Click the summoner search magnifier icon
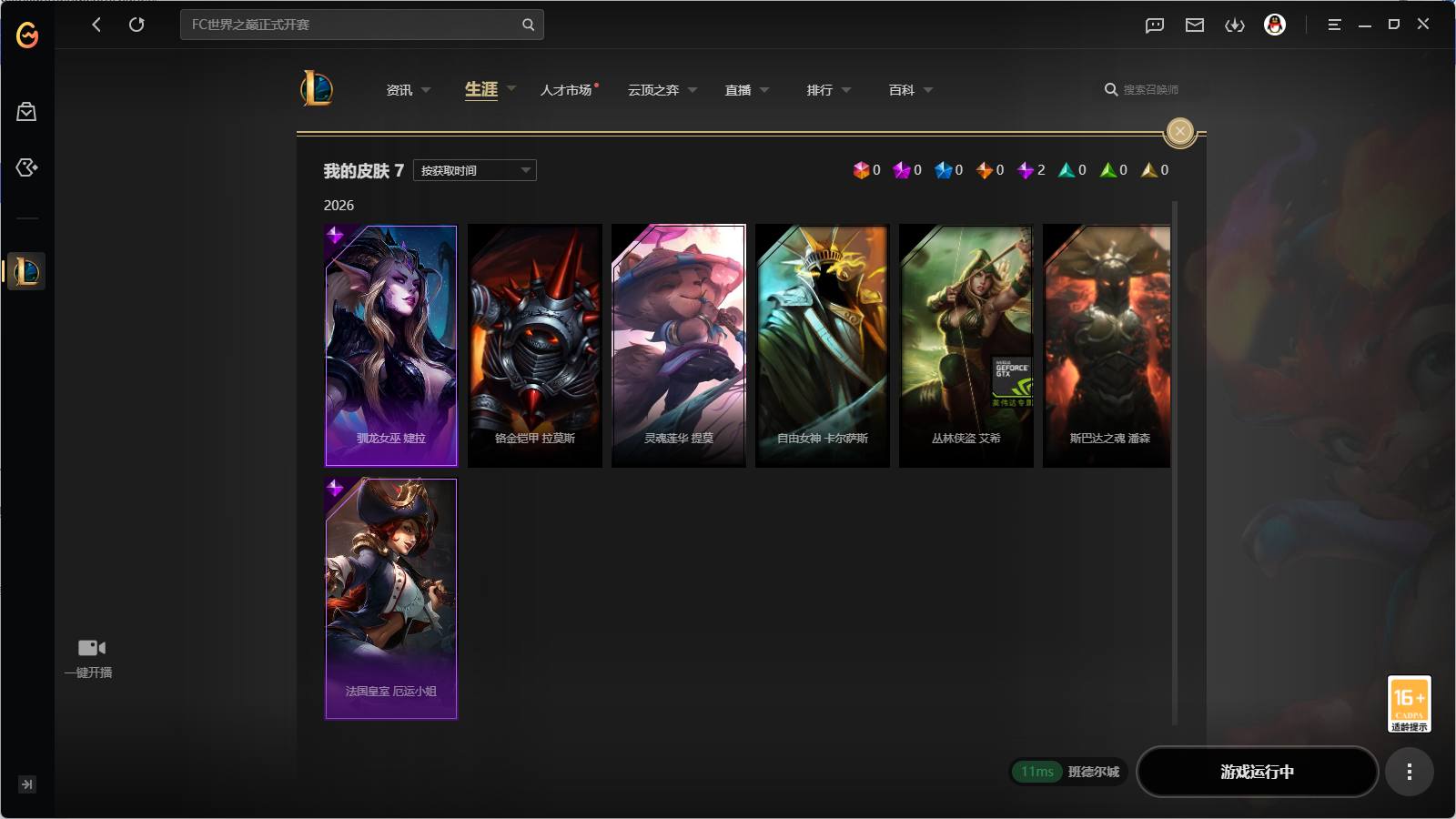The width and height of the screenshot is (1456, 819). tap(1111, 89)
